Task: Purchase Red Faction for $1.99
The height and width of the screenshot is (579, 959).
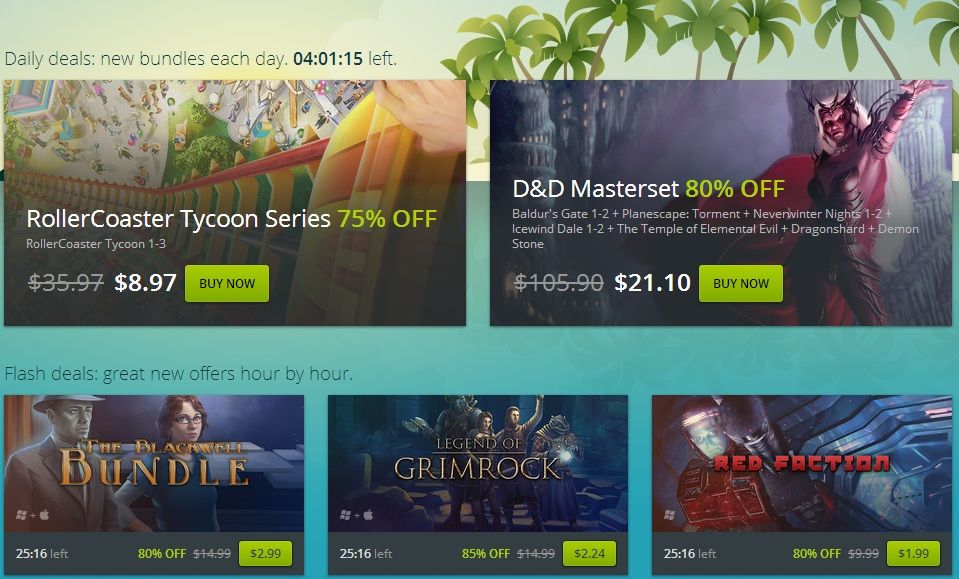Action: click(x=913, y=553)
